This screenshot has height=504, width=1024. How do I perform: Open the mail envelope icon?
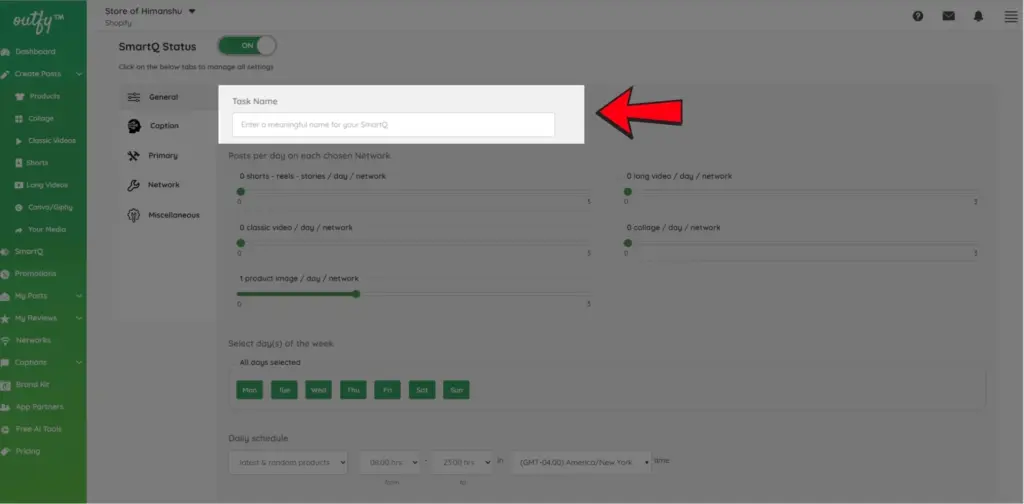(x=948, y=16)
